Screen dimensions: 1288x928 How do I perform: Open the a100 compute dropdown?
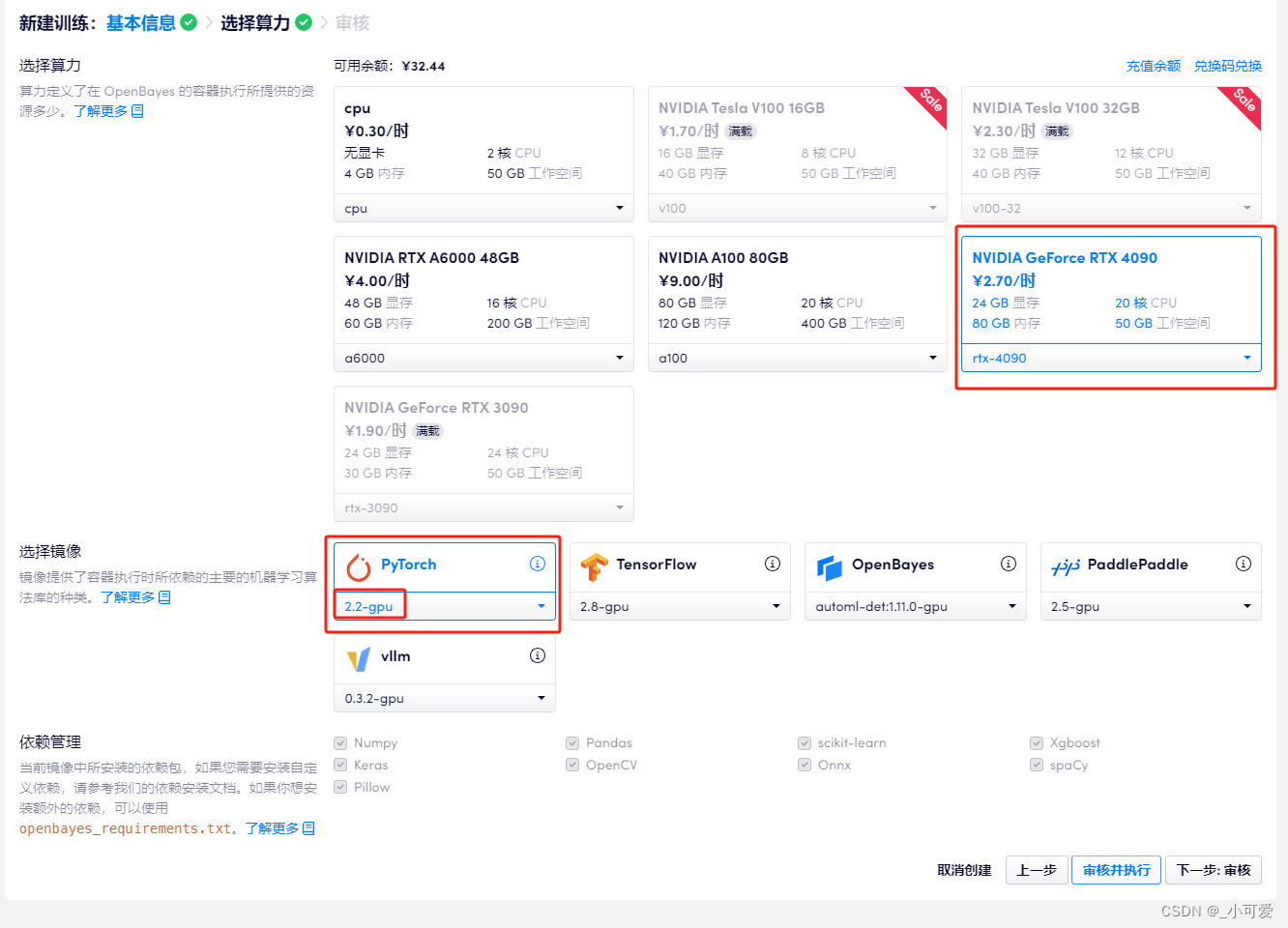tap(798, 358)
